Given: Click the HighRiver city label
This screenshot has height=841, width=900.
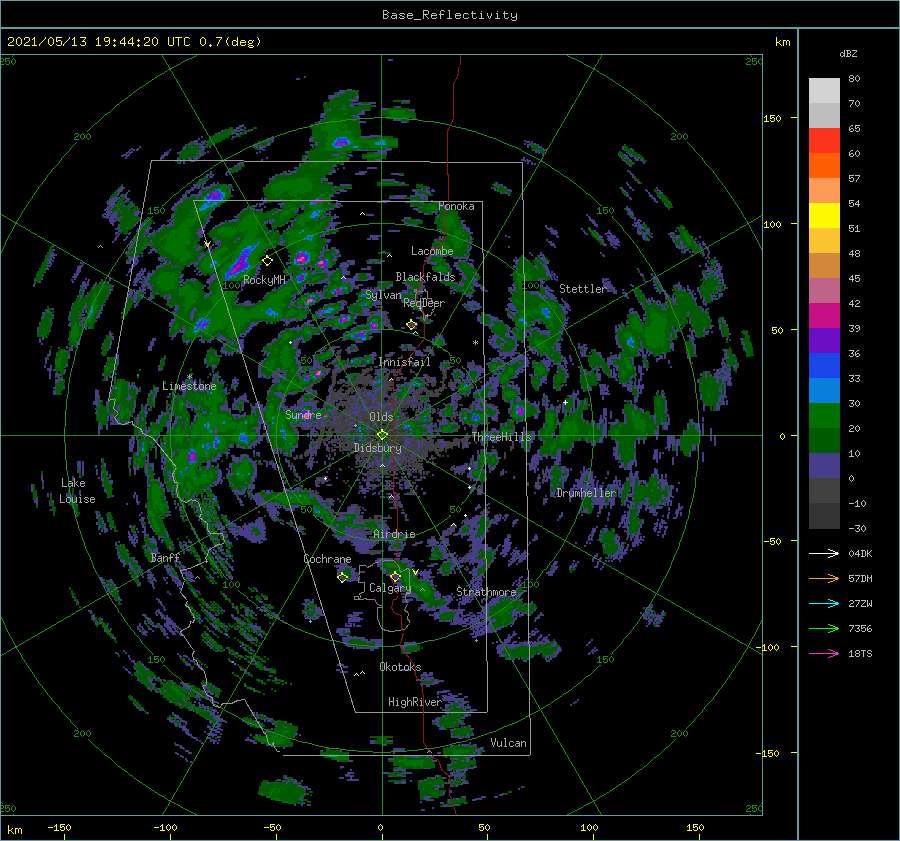Looking at the screenshot, I should (414, 702).
